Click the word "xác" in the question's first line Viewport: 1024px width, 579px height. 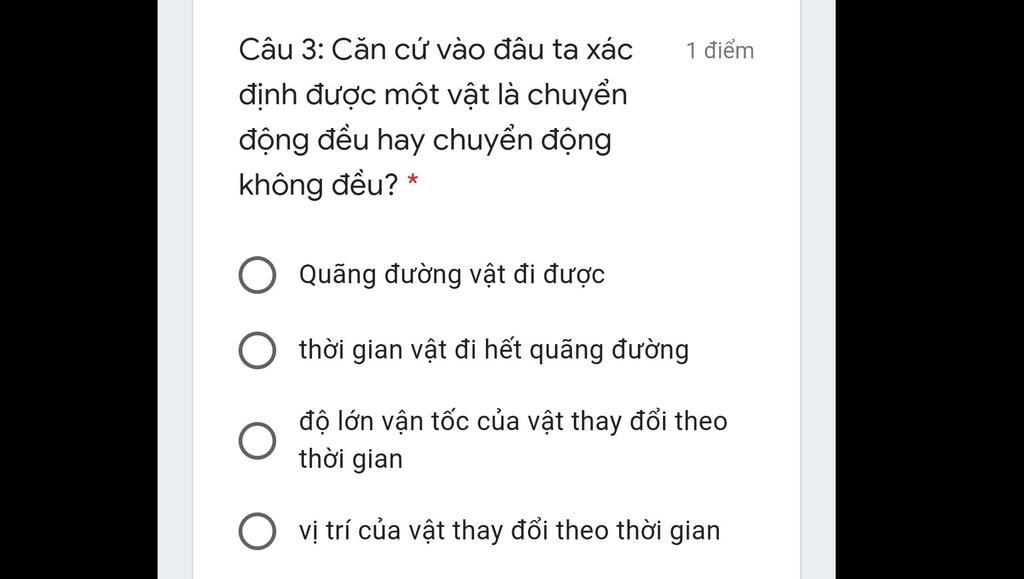click(x=608, y=49)
